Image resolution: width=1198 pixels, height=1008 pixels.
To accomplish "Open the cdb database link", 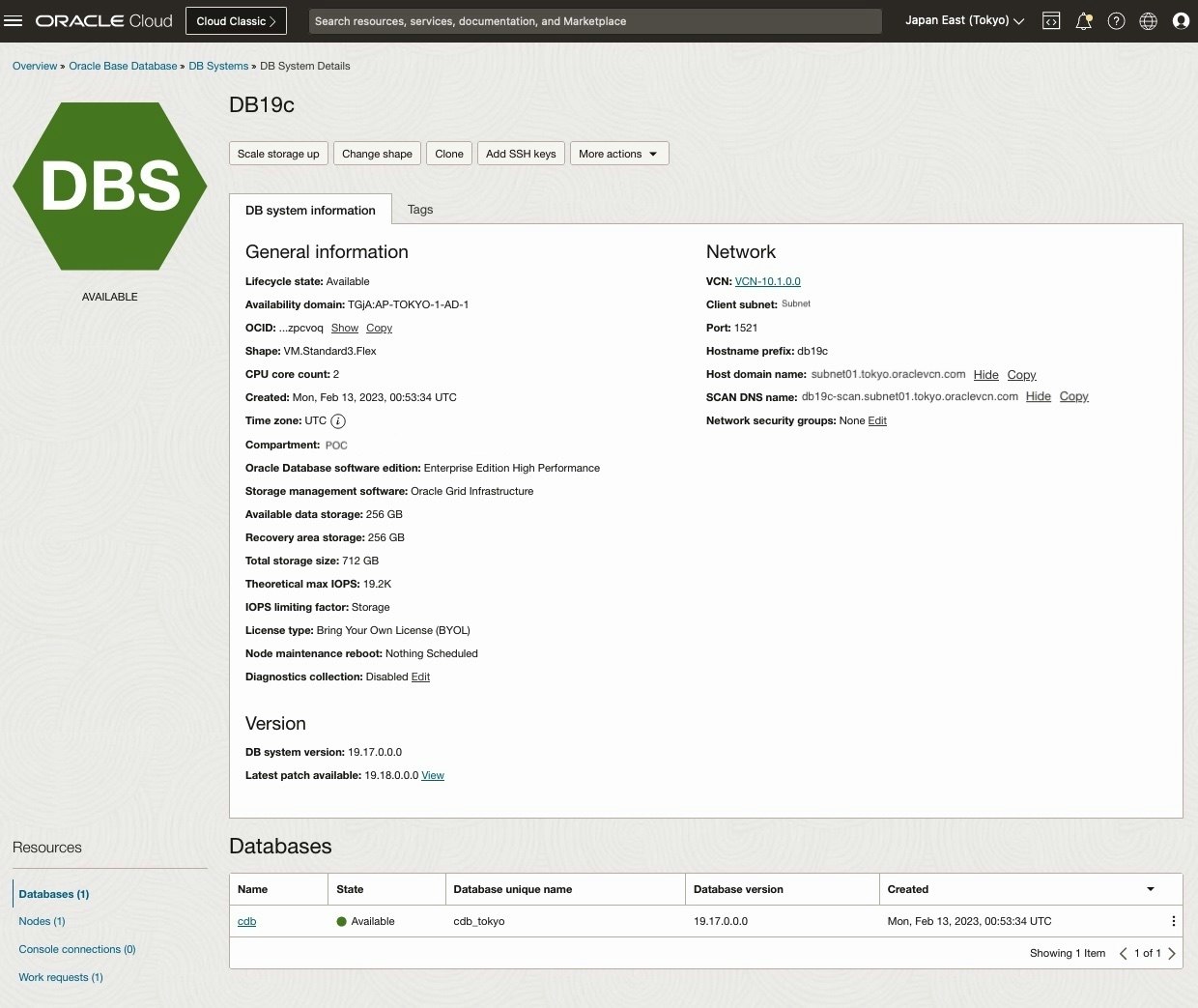I will tap(247, 922).
